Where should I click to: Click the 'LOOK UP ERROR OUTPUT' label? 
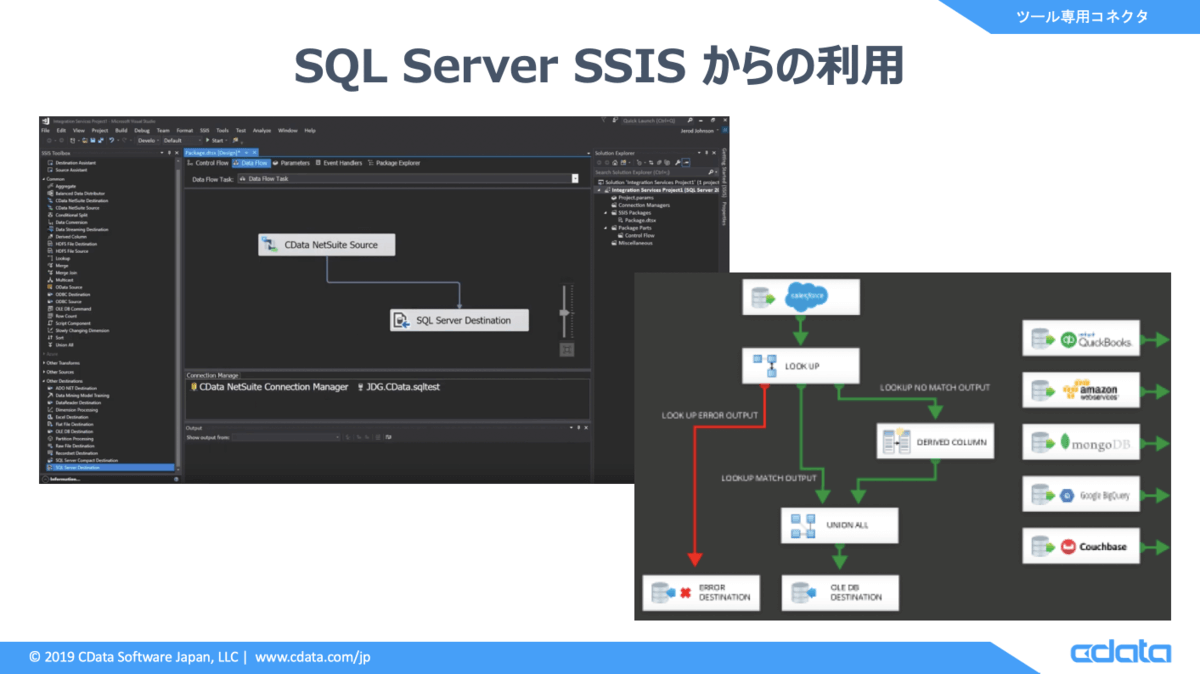pyautogui.click(x=710, y=415)
